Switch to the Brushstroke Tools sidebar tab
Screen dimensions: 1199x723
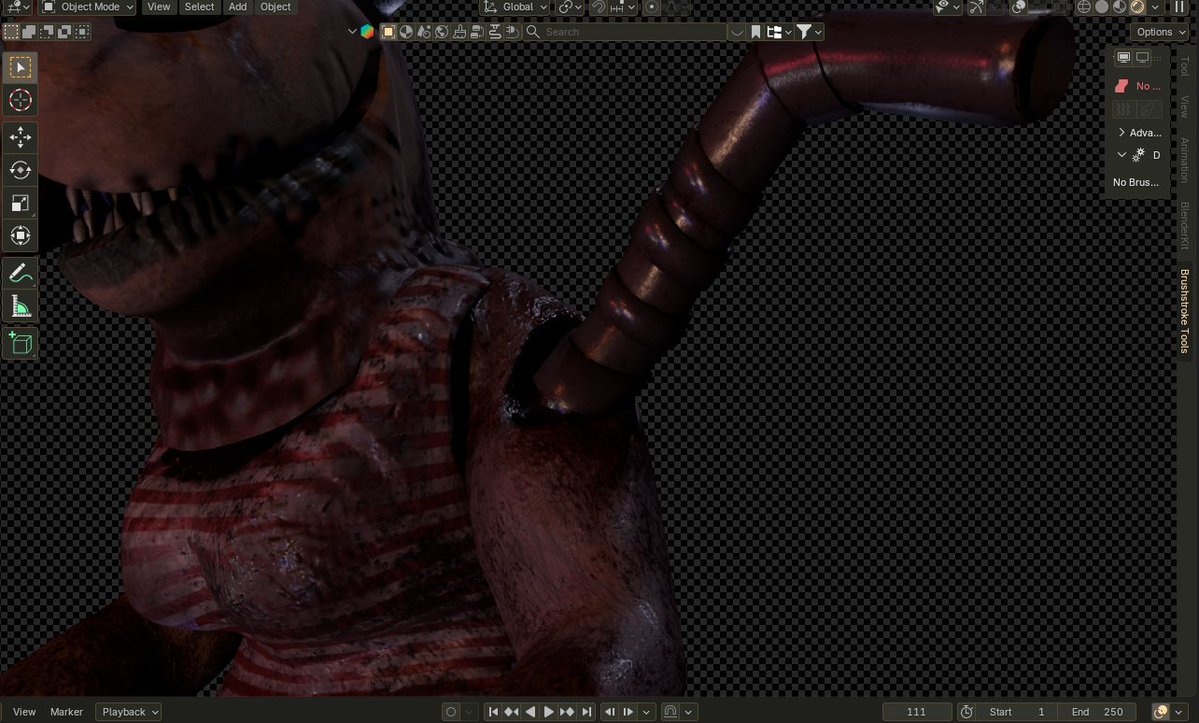point(1184,310)
